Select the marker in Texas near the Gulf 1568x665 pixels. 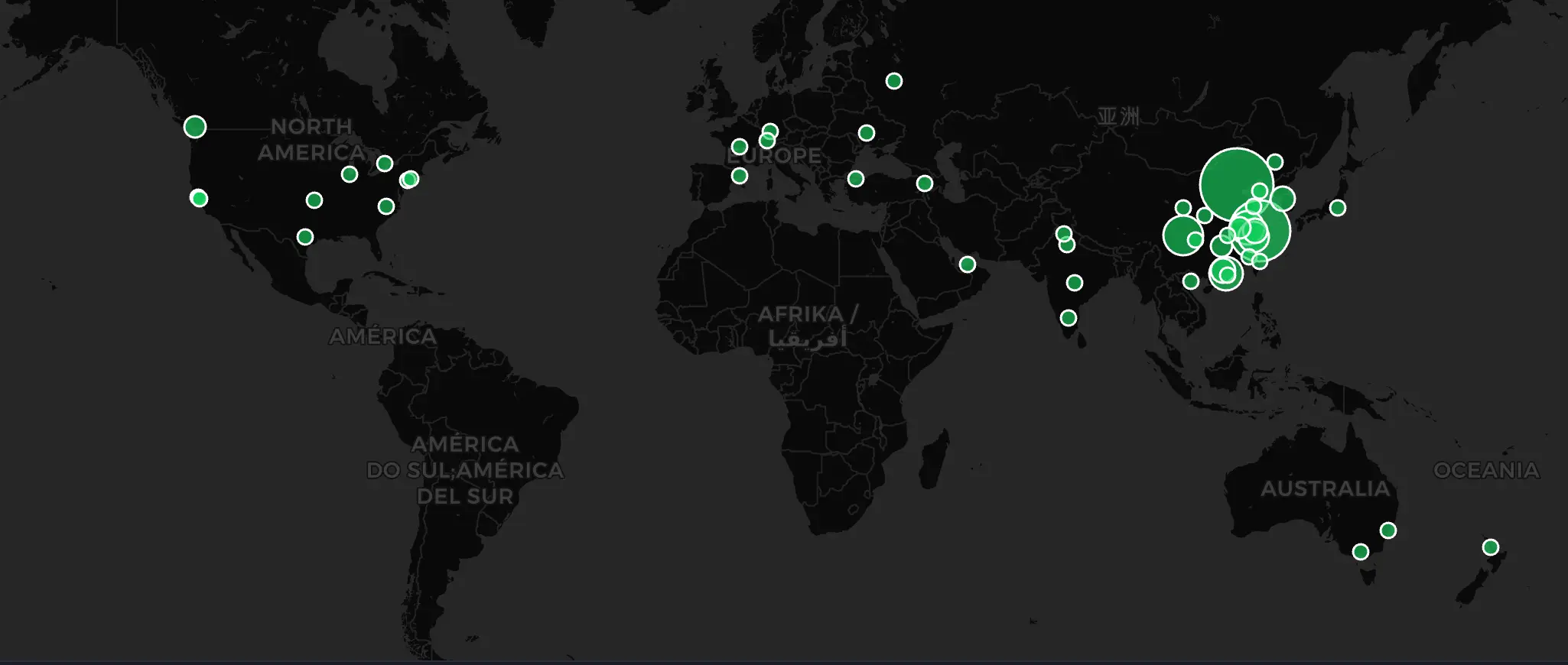coord(305,237)
